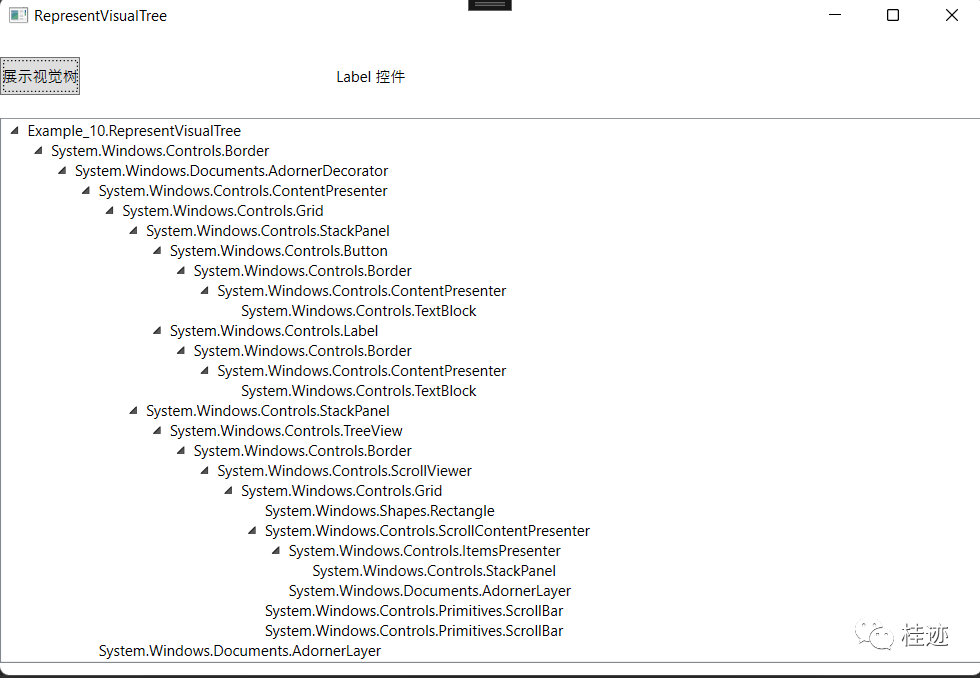The image size is (980, 678).
Task: Collapse the second System.Windows.Controls.StackPanel node
Action: tap(132, 410)
